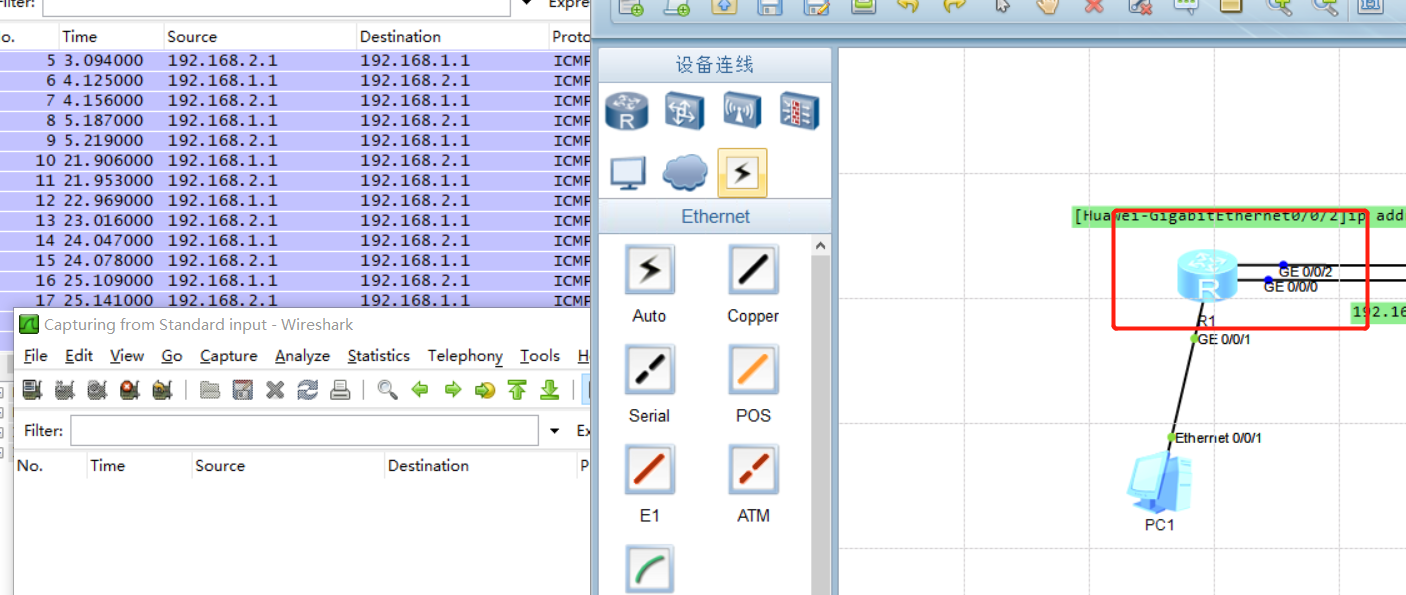
Task: Go forward in packet history
Action: point(453,389)
